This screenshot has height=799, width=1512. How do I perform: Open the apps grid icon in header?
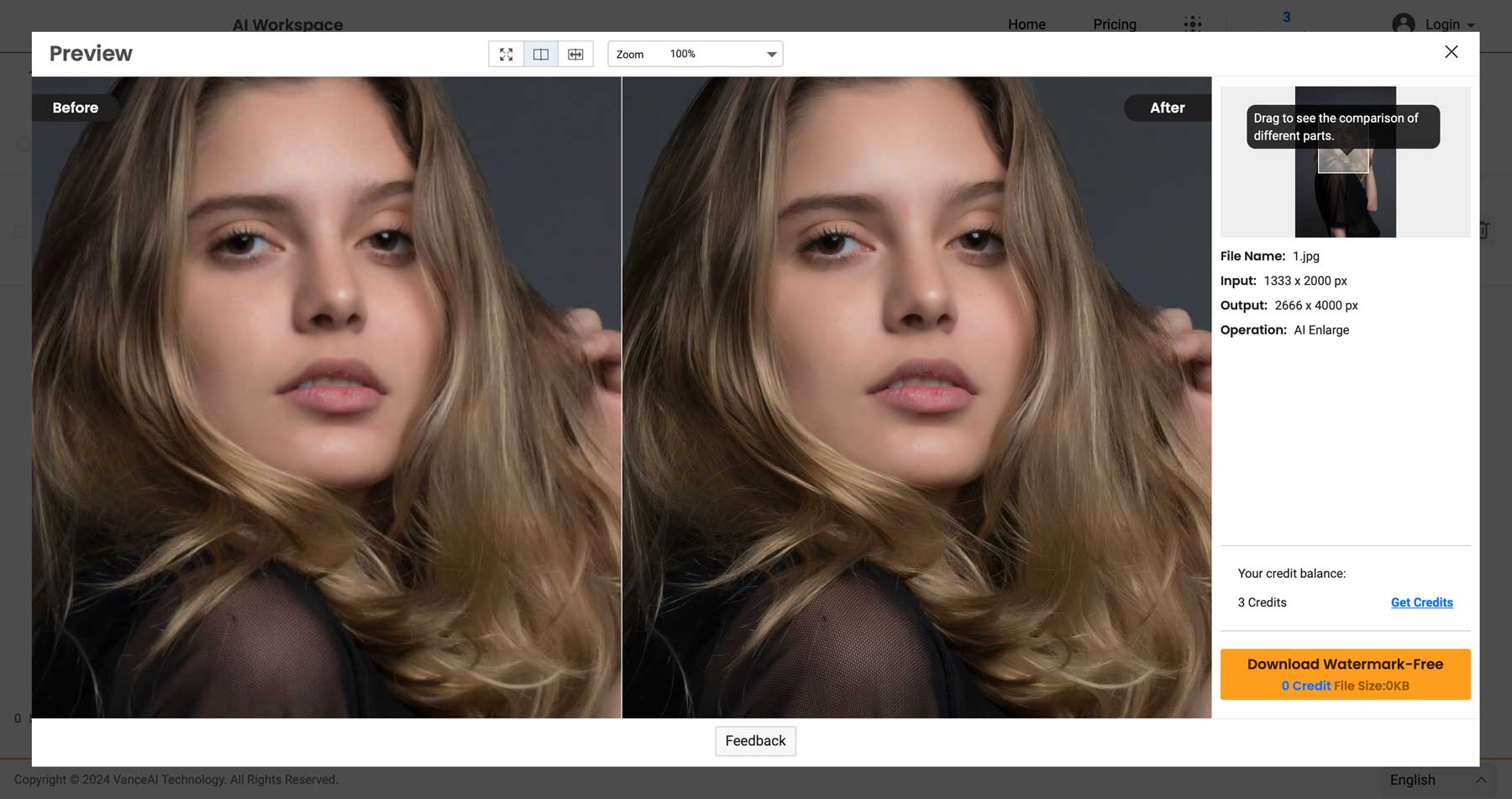[1193, 24]
